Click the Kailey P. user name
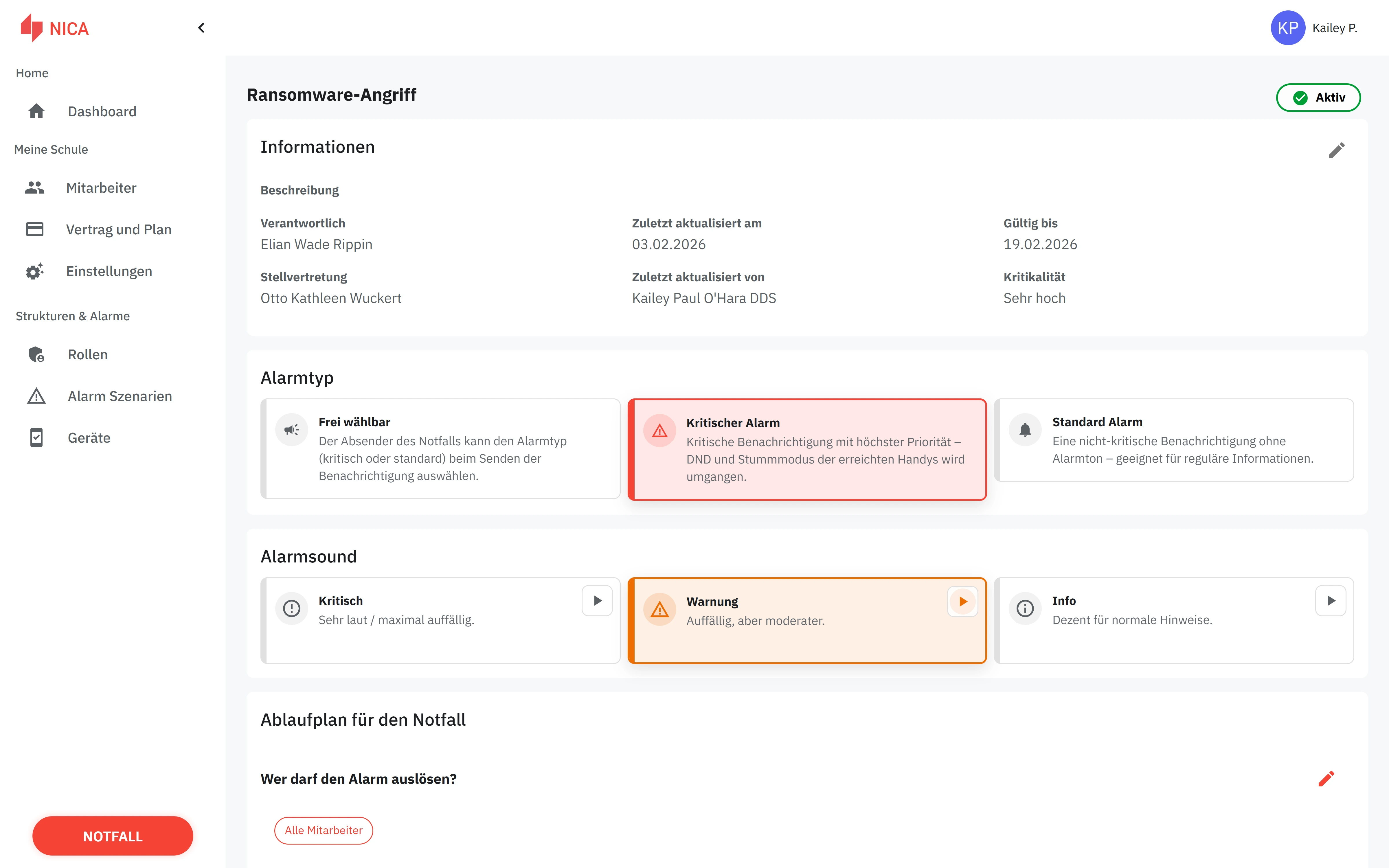This screenshot has height=868, width=1389. click(x=1335, y=28)
